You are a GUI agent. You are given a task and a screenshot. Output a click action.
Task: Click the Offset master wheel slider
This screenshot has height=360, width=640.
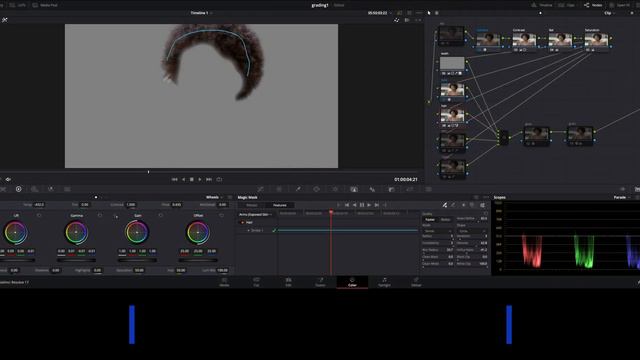pos(198,260)
